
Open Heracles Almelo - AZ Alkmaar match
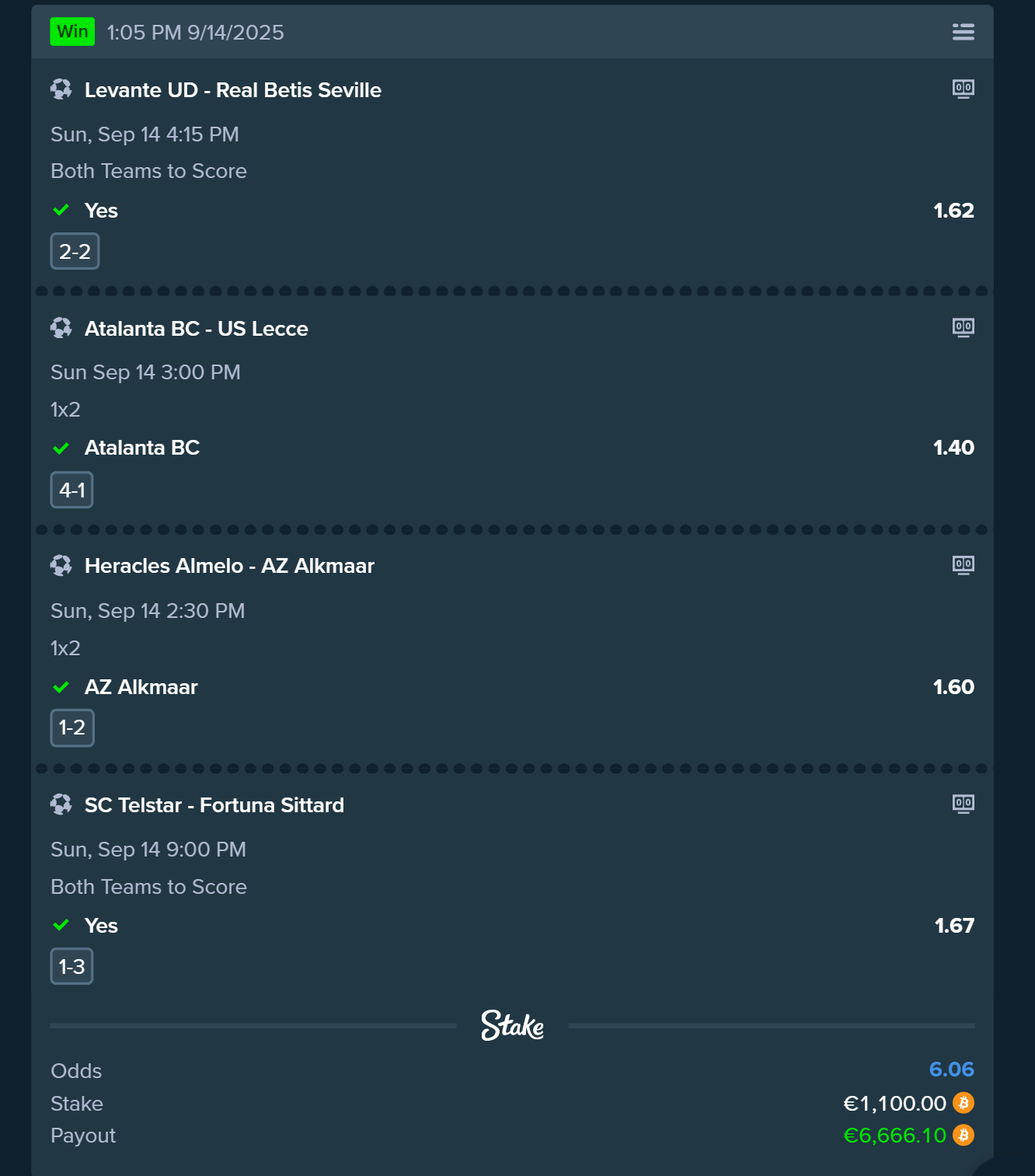coord(229,566)
